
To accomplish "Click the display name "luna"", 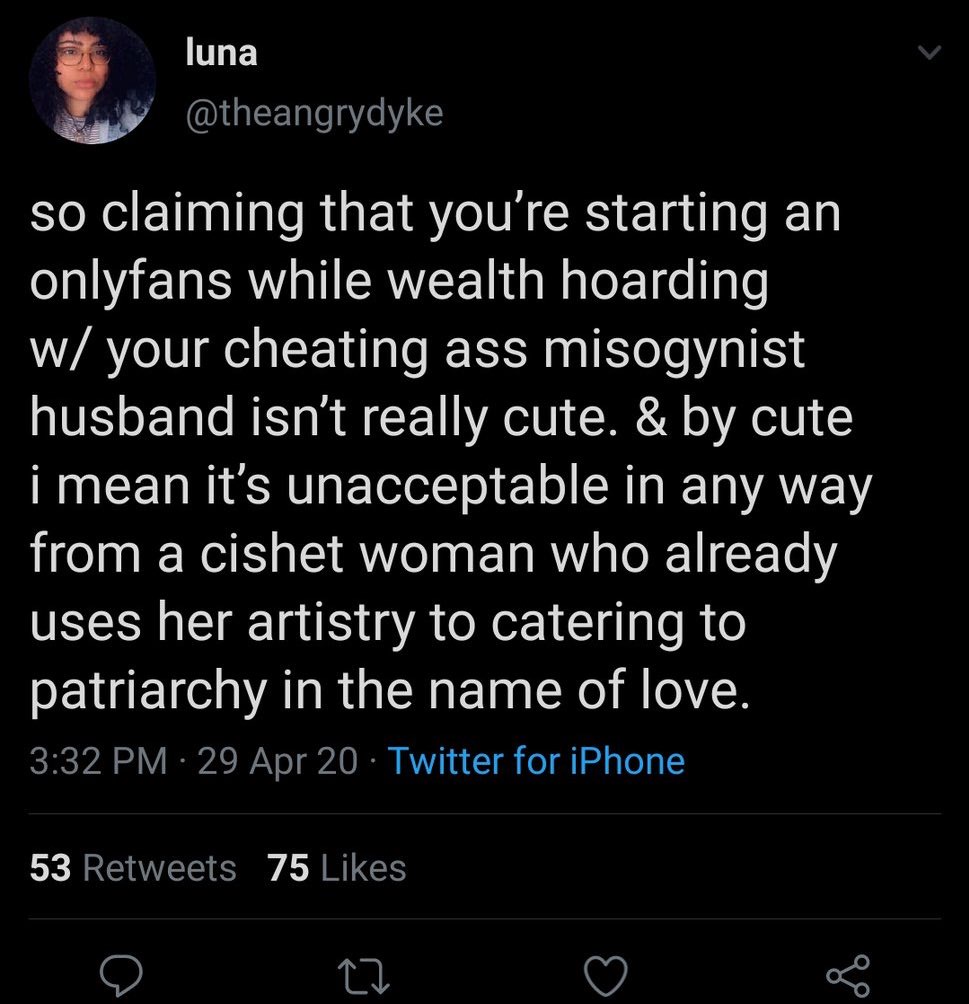I will [222, 53].
